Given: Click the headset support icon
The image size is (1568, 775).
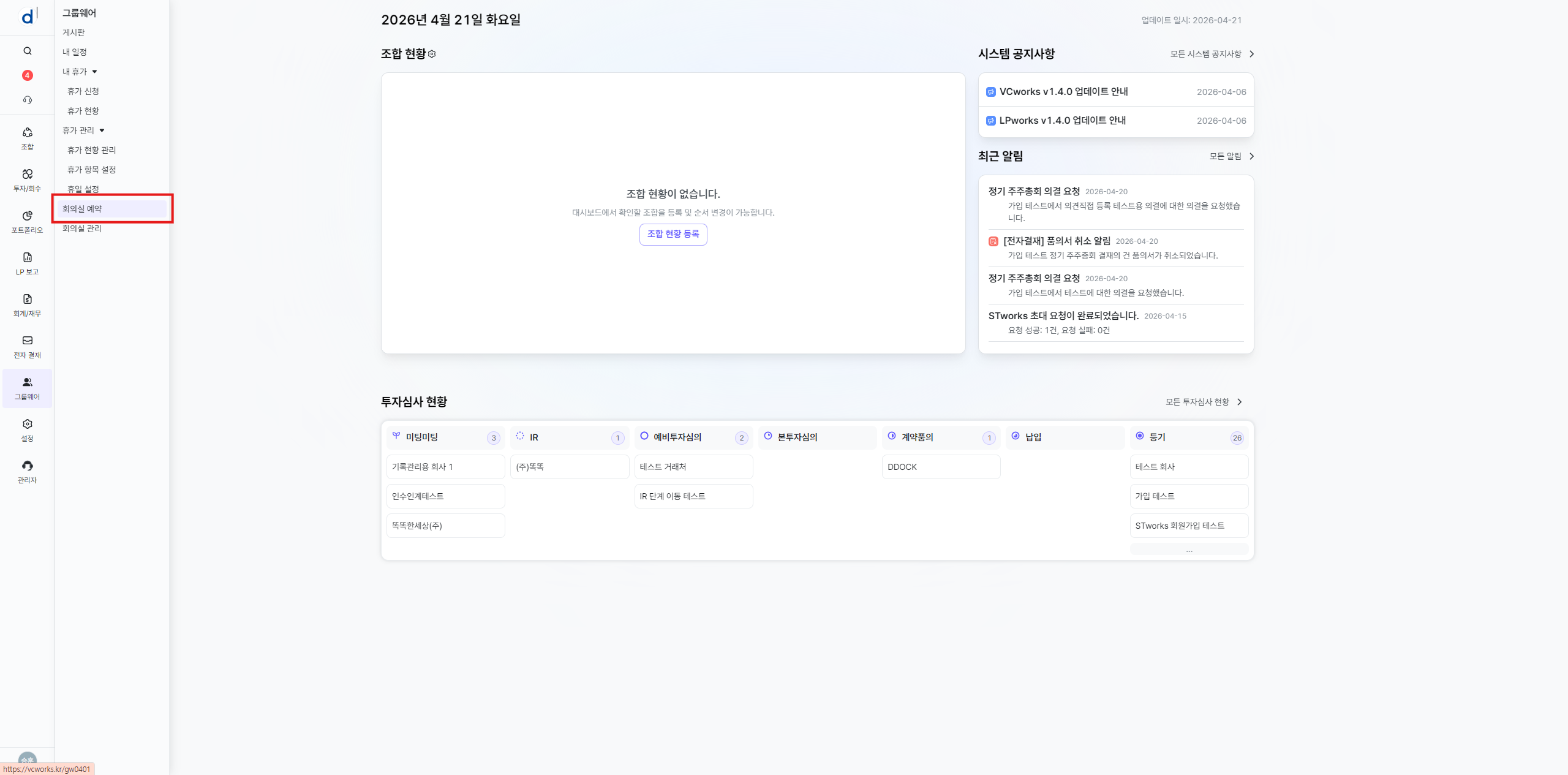Looking at the screenshot, I should (28, 100).
